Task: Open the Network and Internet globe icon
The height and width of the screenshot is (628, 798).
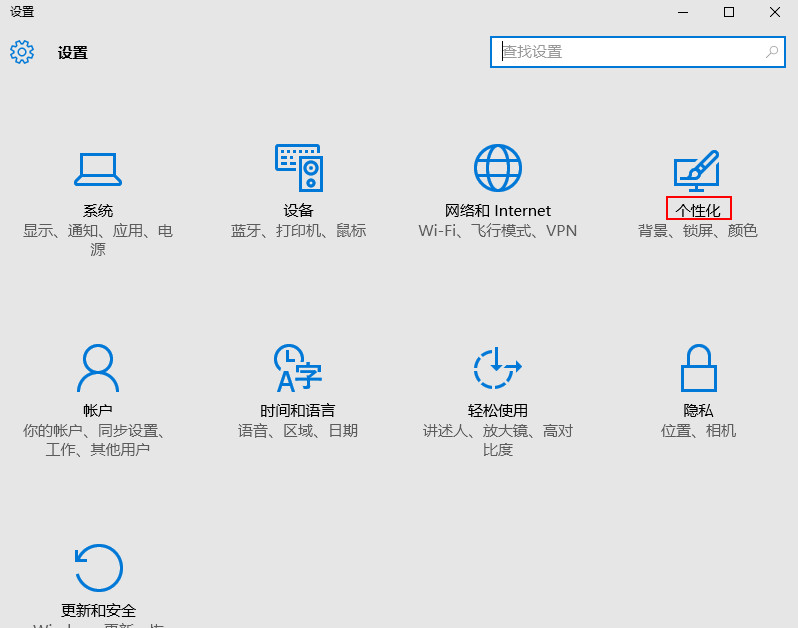Action: (x=498, y=168)
